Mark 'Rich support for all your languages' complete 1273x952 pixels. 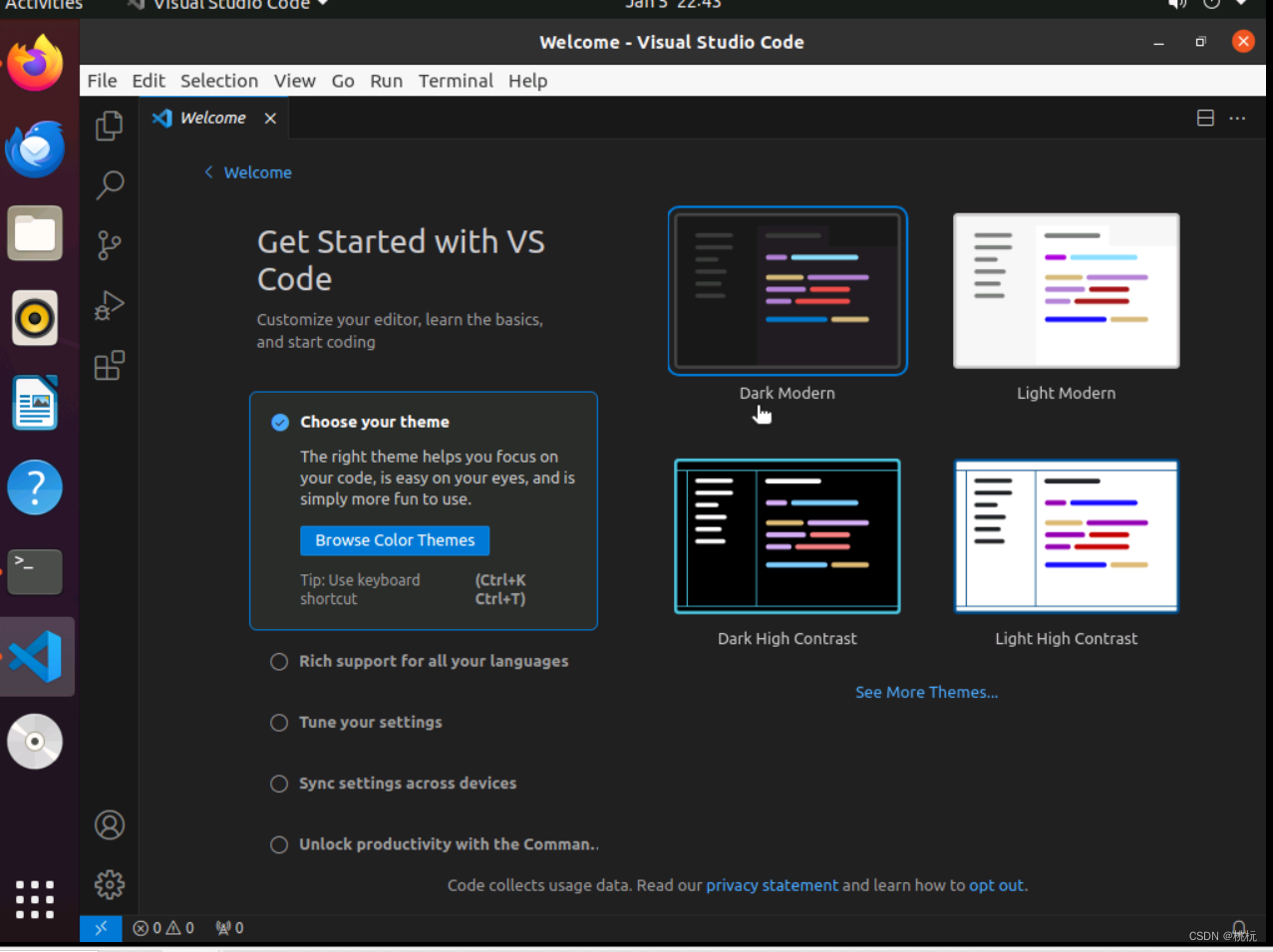coord(279,661)
